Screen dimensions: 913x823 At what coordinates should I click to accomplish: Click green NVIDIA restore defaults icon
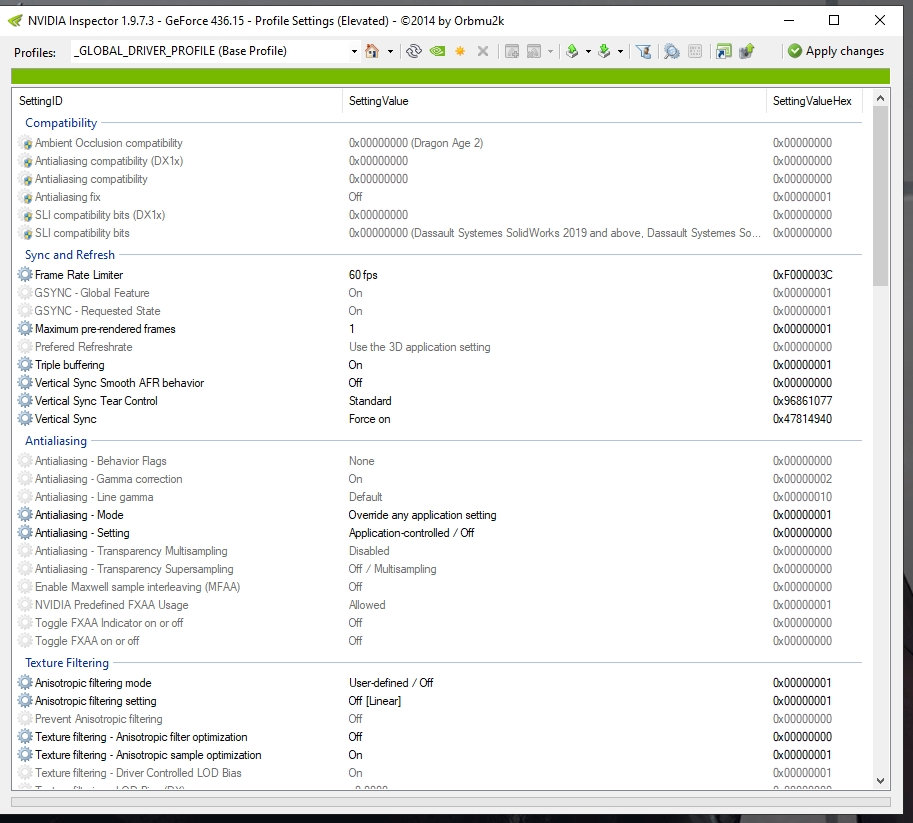(x=437, y=51)
